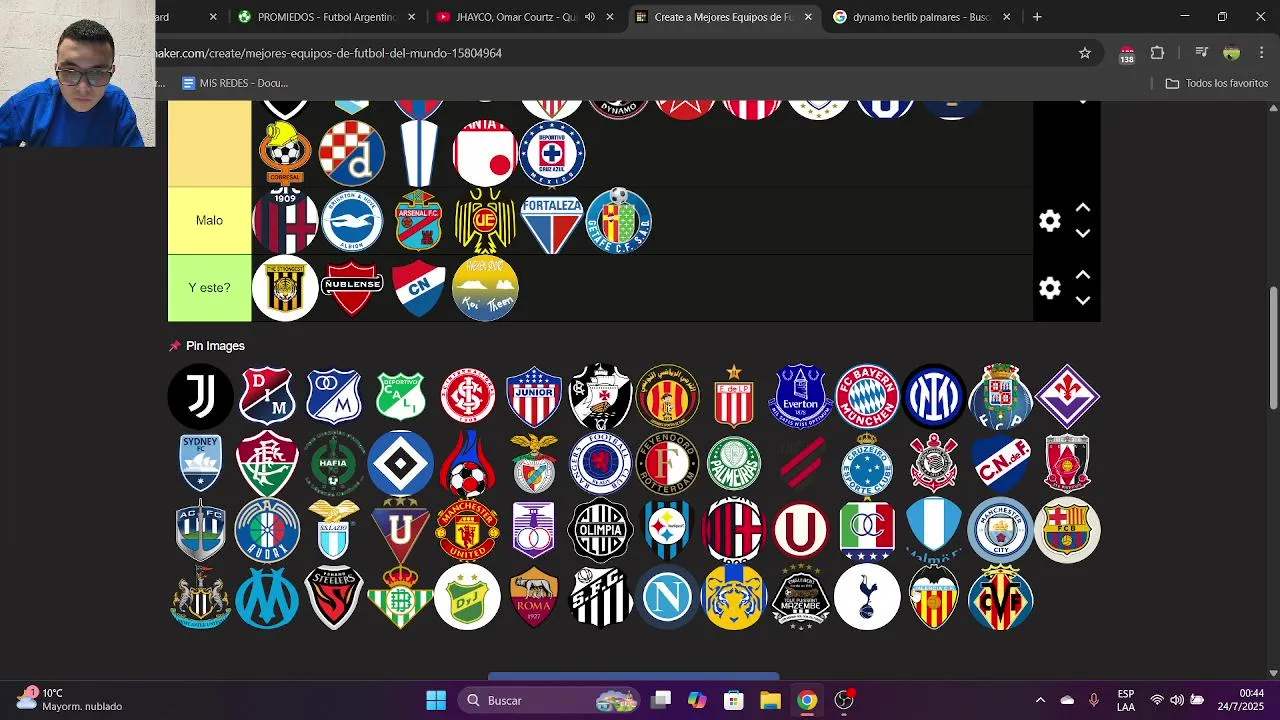This screenshot has height=720, width=1280.
Task: Pick the Tottenham Hotspur logo
Action: 867,597
